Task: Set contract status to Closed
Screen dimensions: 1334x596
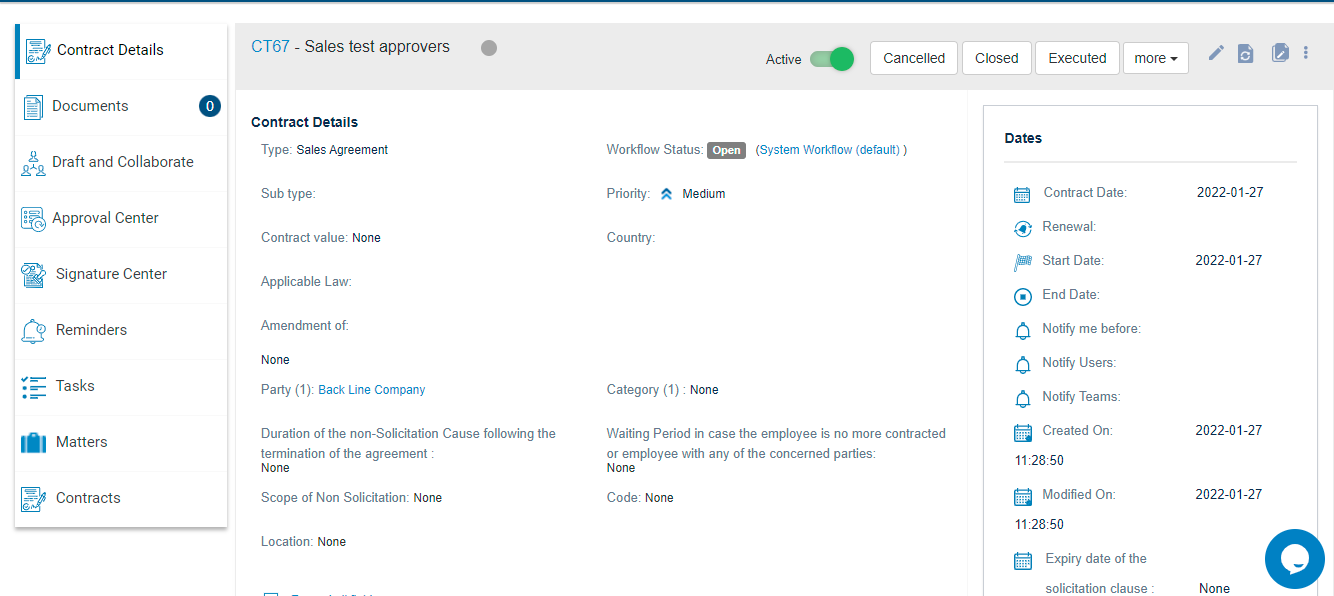Action: [x=996, y=58]
